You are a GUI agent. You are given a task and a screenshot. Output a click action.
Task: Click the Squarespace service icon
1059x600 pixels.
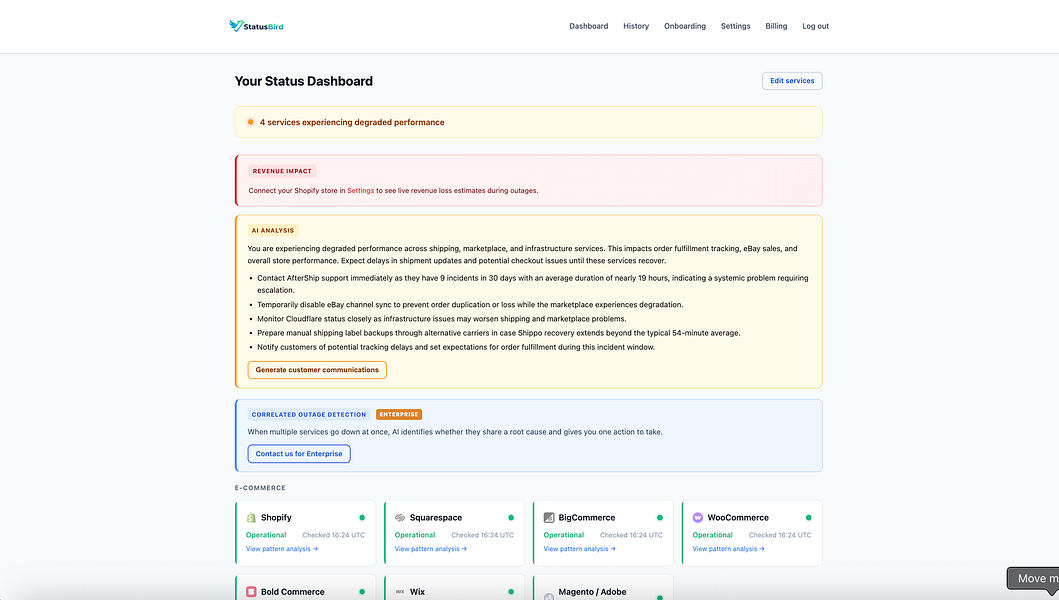click(x=400, y=518)
